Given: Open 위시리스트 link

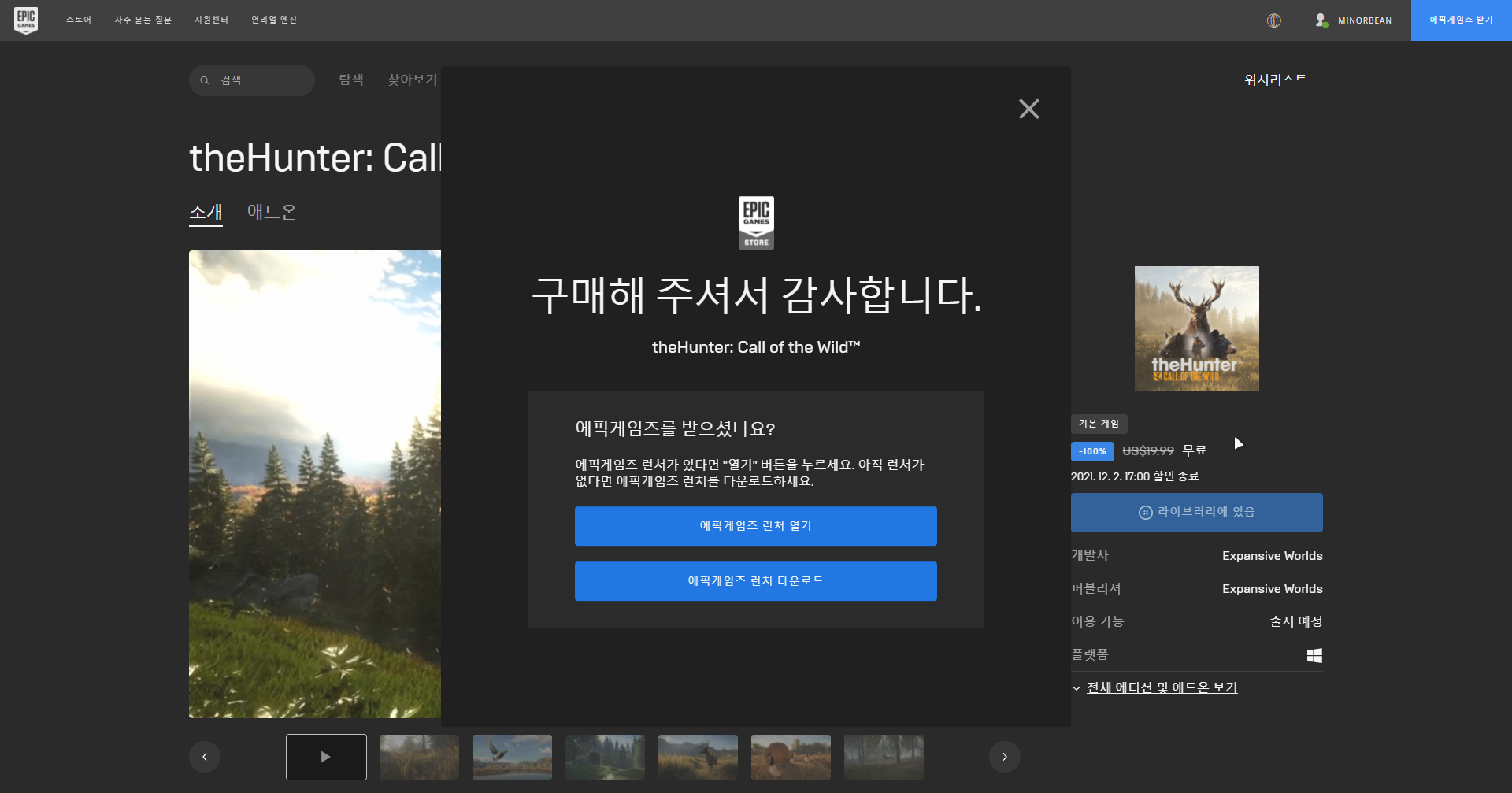Looking at the screenshot, I should pyautogui.click(x=1276, y=80).
